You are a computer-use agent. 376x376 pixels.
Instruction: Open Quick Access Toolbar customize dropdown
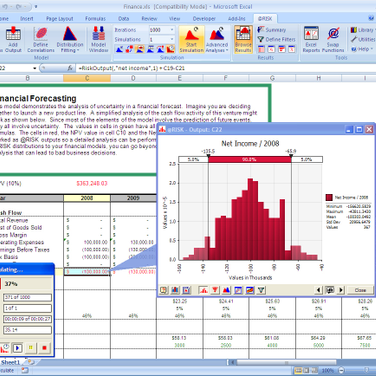(36, 6)
